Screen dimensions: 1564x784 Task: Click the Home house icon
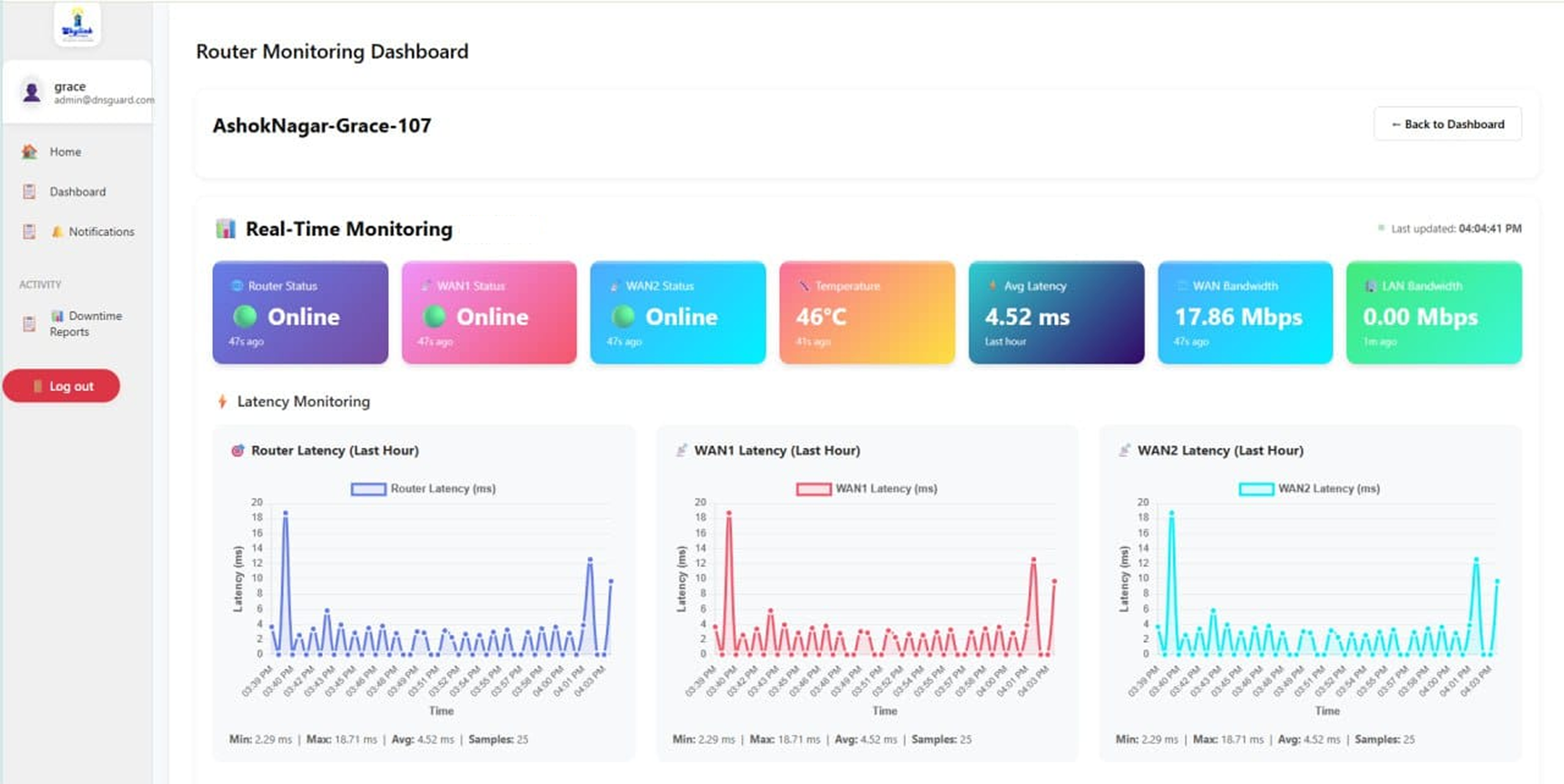tap(29, 151)
